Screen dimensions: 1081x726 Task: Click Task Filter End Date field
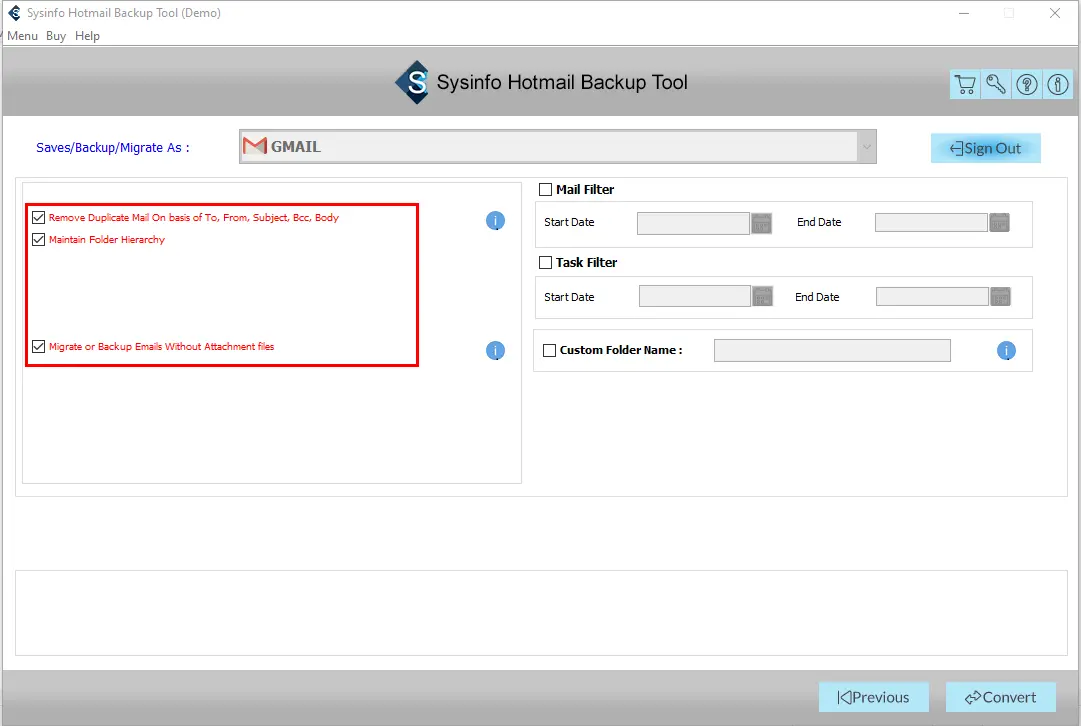pyautogui.click(x=932, y=296)
